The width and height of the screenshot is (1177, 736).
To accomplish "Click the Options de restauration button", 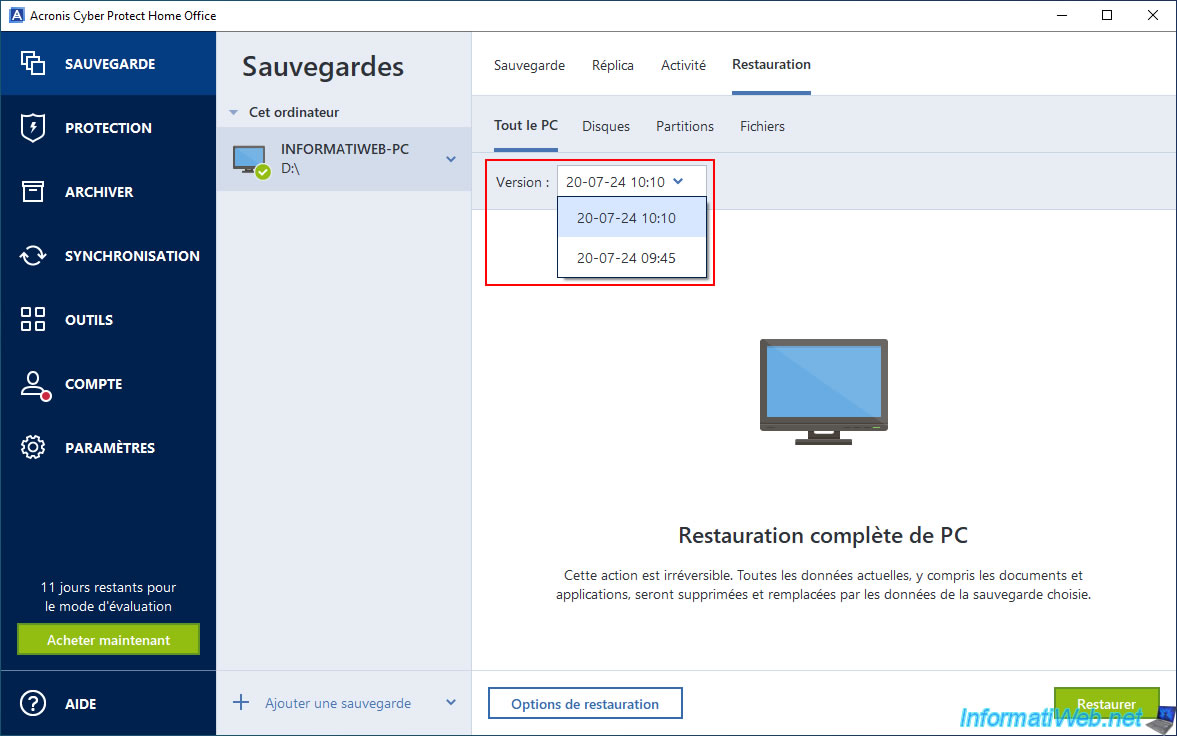I will (585, 704).
